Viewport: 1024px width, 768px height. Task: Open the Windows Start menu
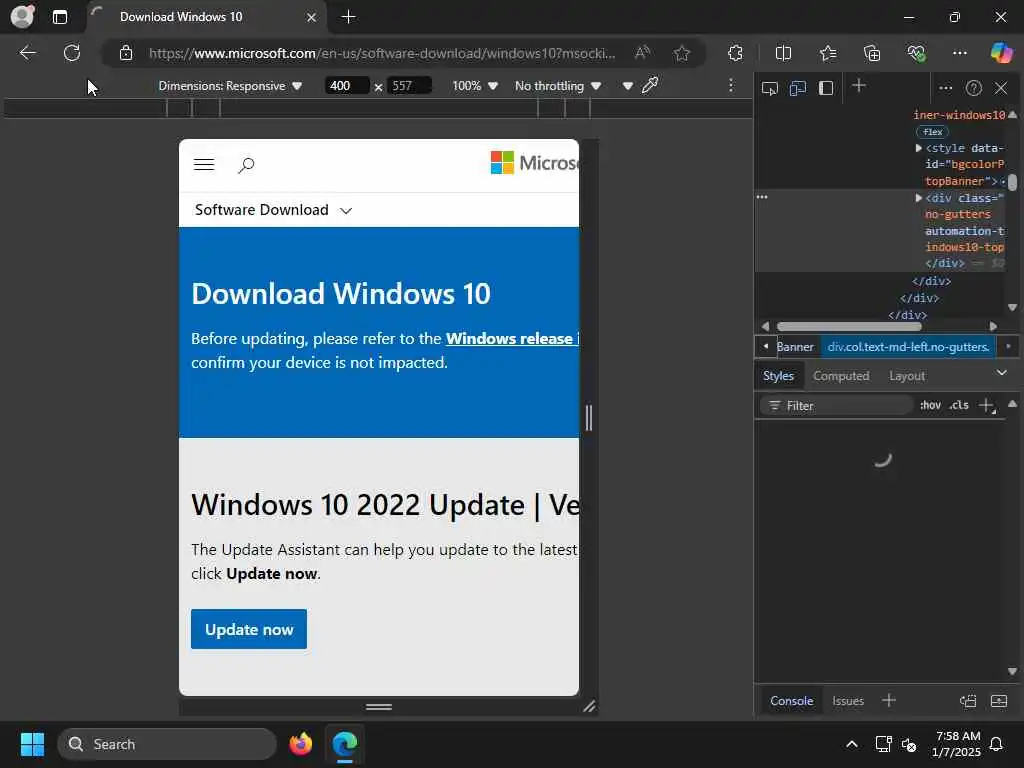tap(32, 744)
